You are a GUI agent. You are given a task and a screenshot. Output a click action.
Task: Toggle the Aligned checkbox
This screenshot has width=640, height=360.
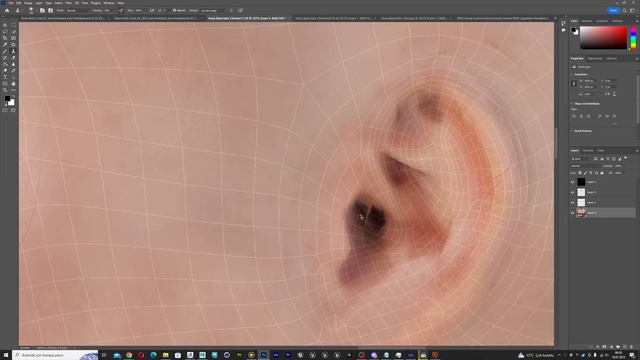point(174,11)
